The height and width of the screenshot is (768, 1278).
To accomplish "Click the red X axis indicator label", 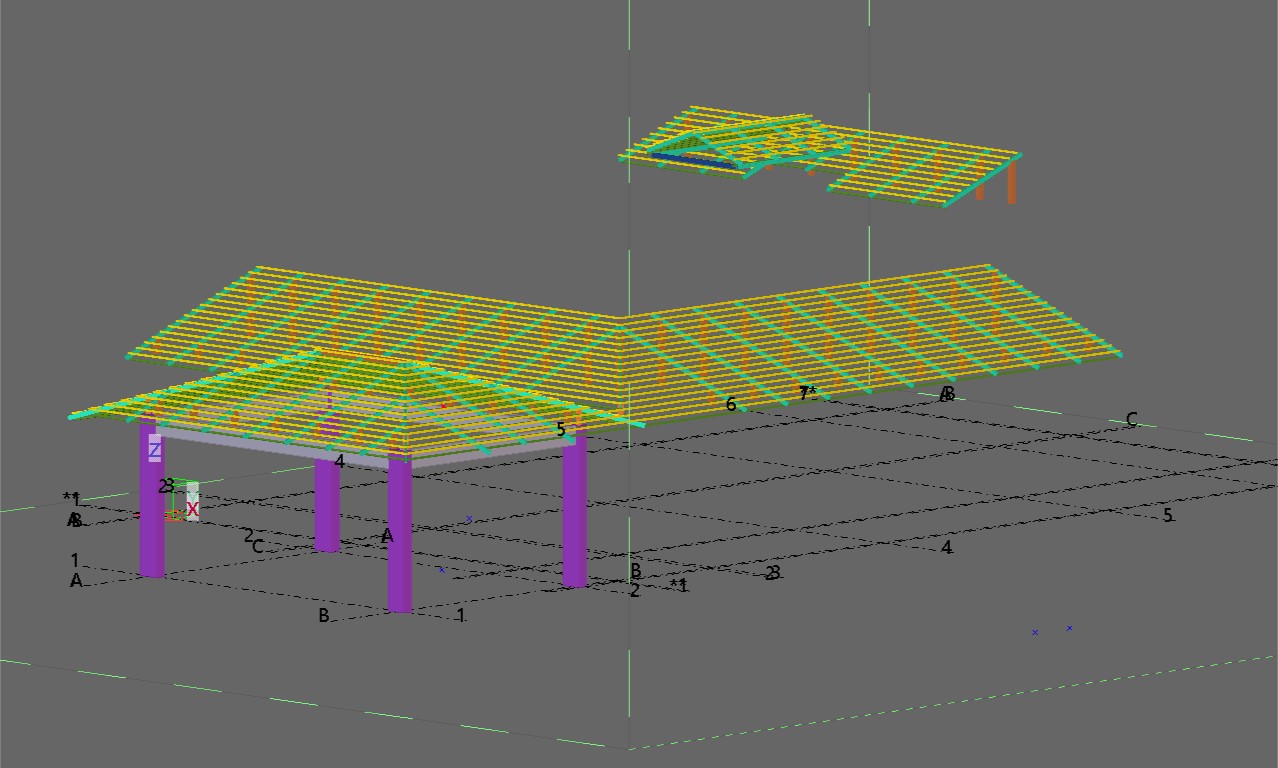I will [x=193, y=509].
